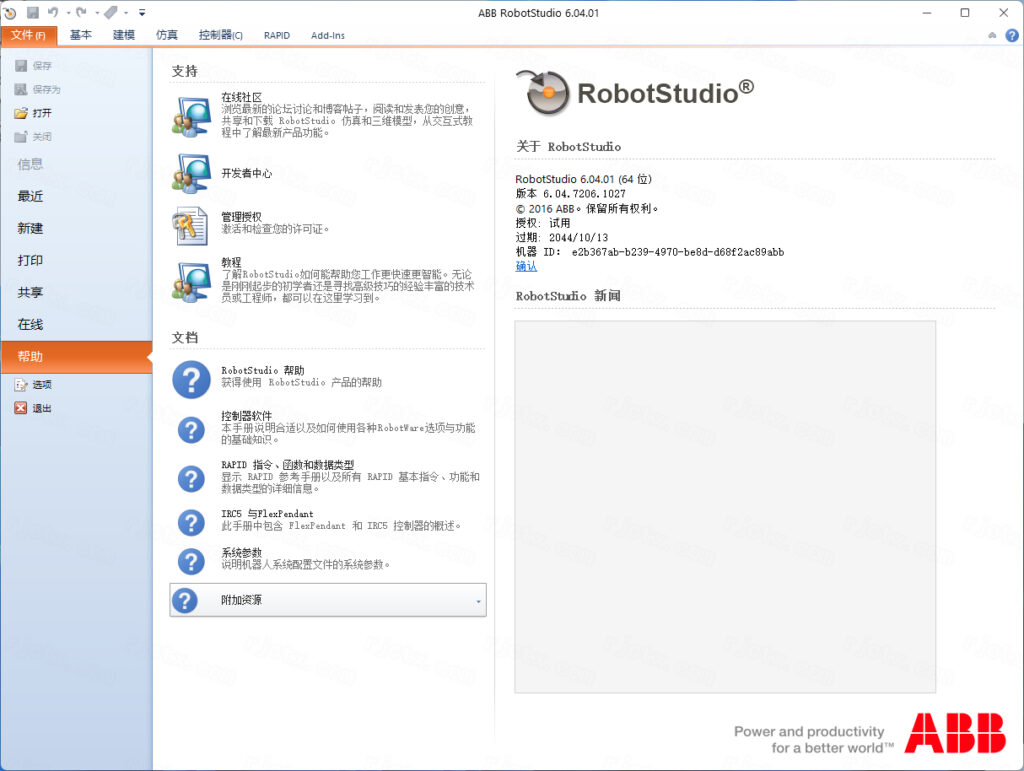Open the 教程 title text
This screenshot has width=1024, height=771.
tap(231, 262)
